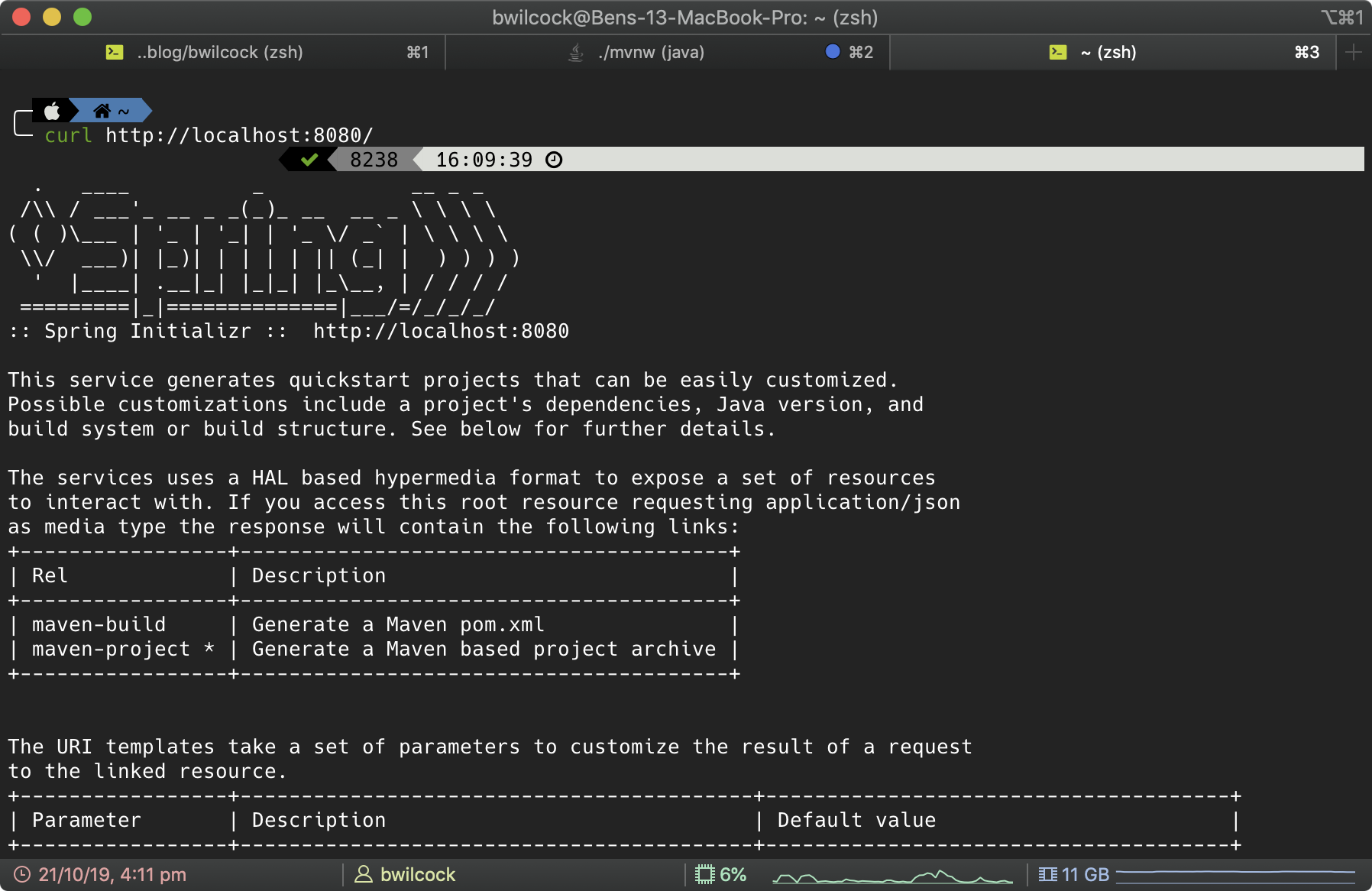Click the clock icon beside the status bar date
The height and width of the screenshot is (891, 1372).
point(21,874)
